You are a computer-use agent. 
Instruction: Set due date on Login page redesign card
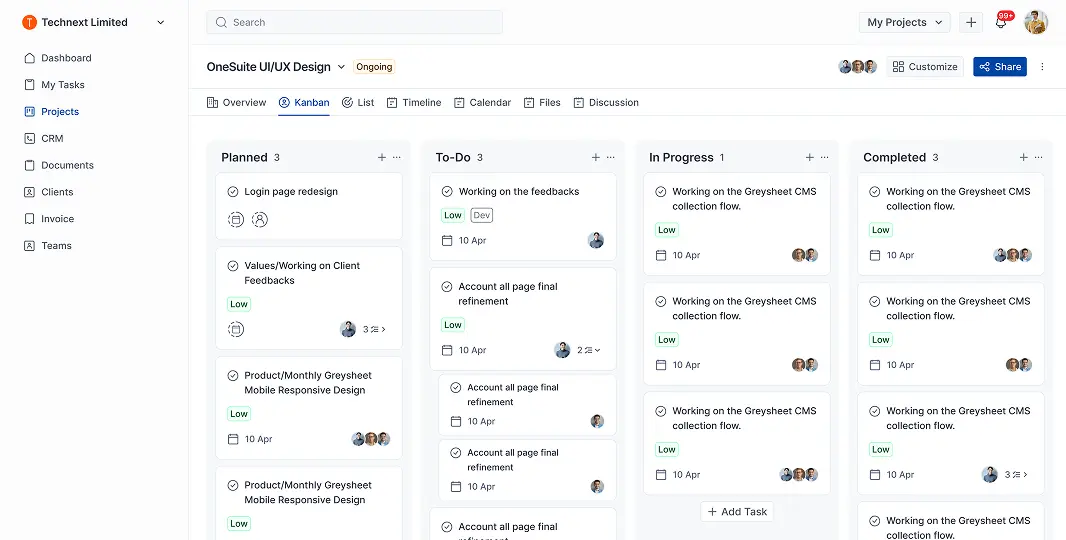tap(236, 220)
